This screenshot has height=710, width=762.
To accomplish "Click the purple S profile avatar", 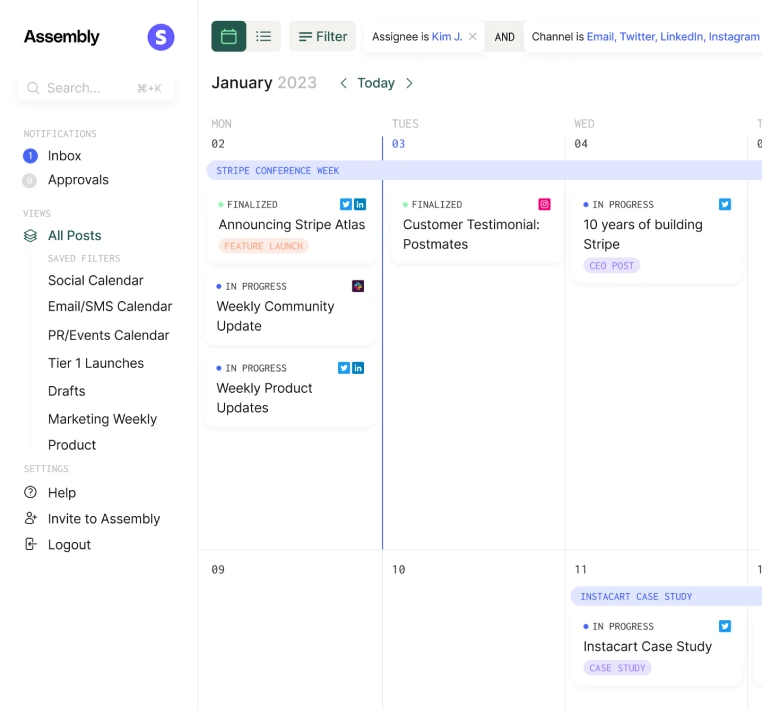I will [161, 37].
